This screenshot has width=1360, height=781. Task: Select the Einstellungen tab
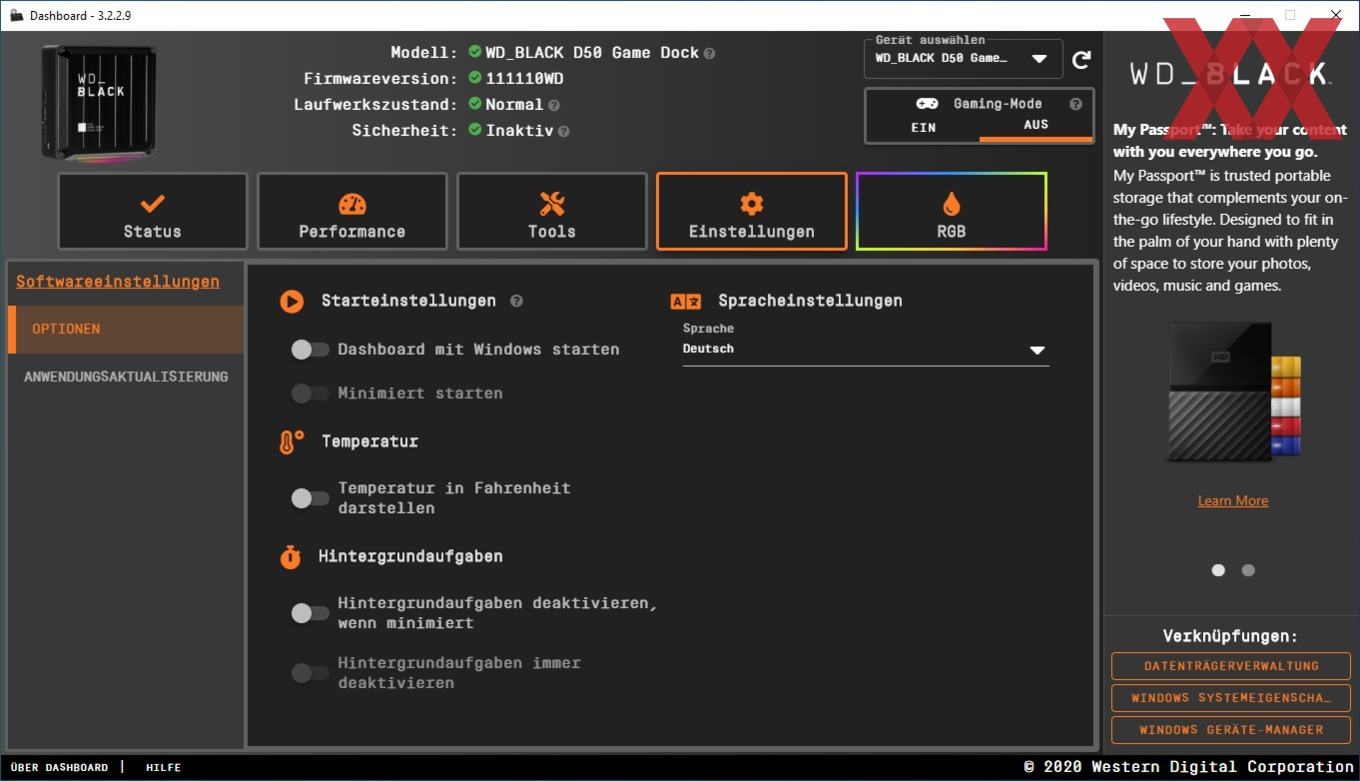point(752,211)
